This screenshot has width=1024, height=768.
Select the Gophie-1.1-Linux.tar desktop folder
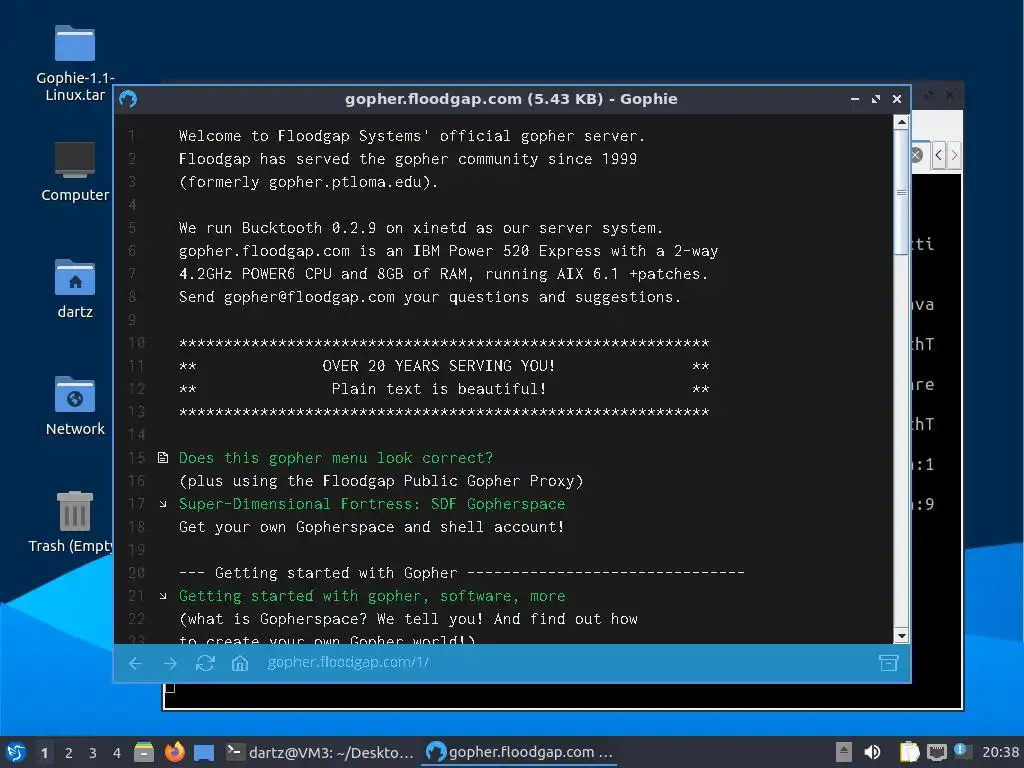coord(75,63)
